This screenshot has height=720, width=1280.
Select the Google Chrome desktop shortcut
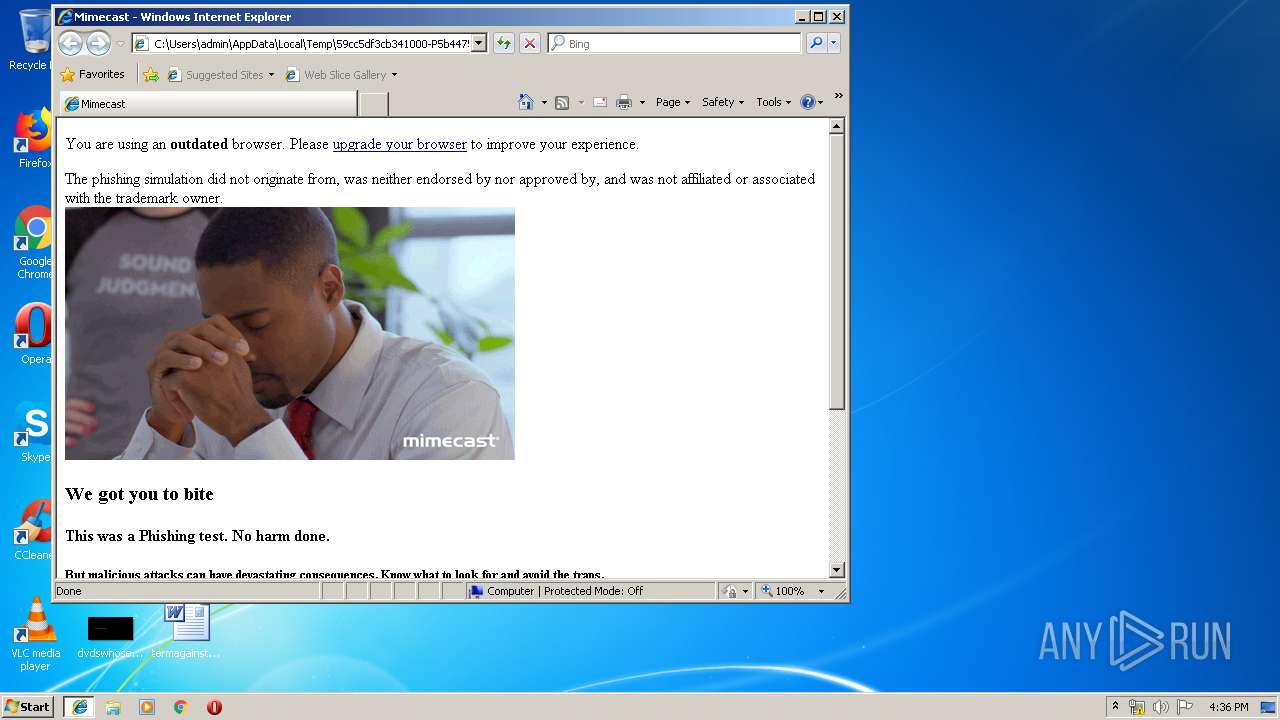(34, 242)
